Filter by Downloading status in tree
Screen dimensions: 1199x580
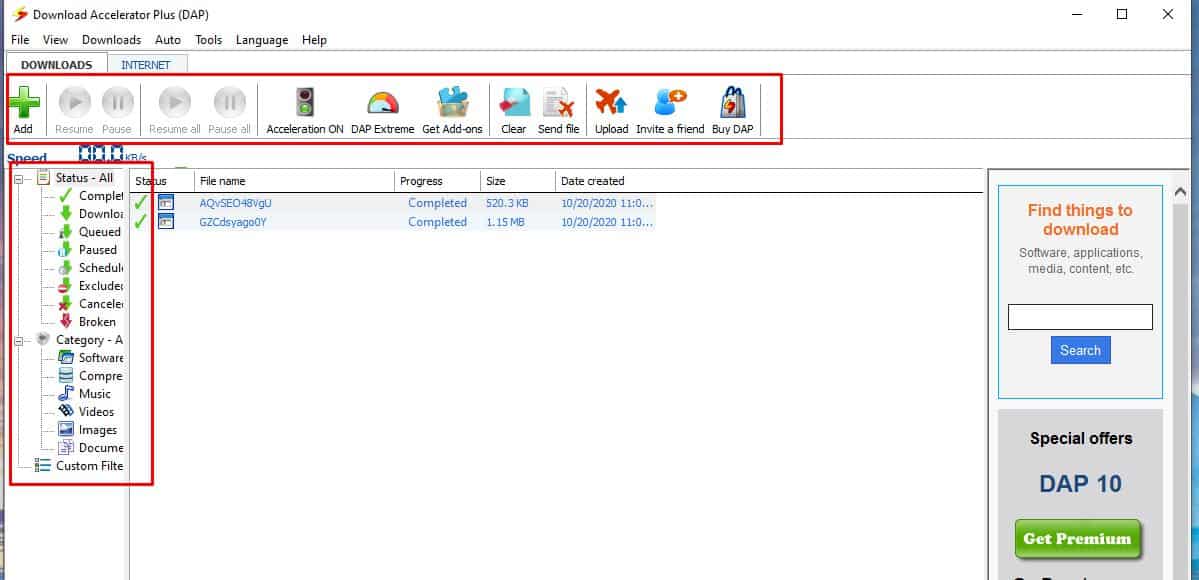click(101, 213)
